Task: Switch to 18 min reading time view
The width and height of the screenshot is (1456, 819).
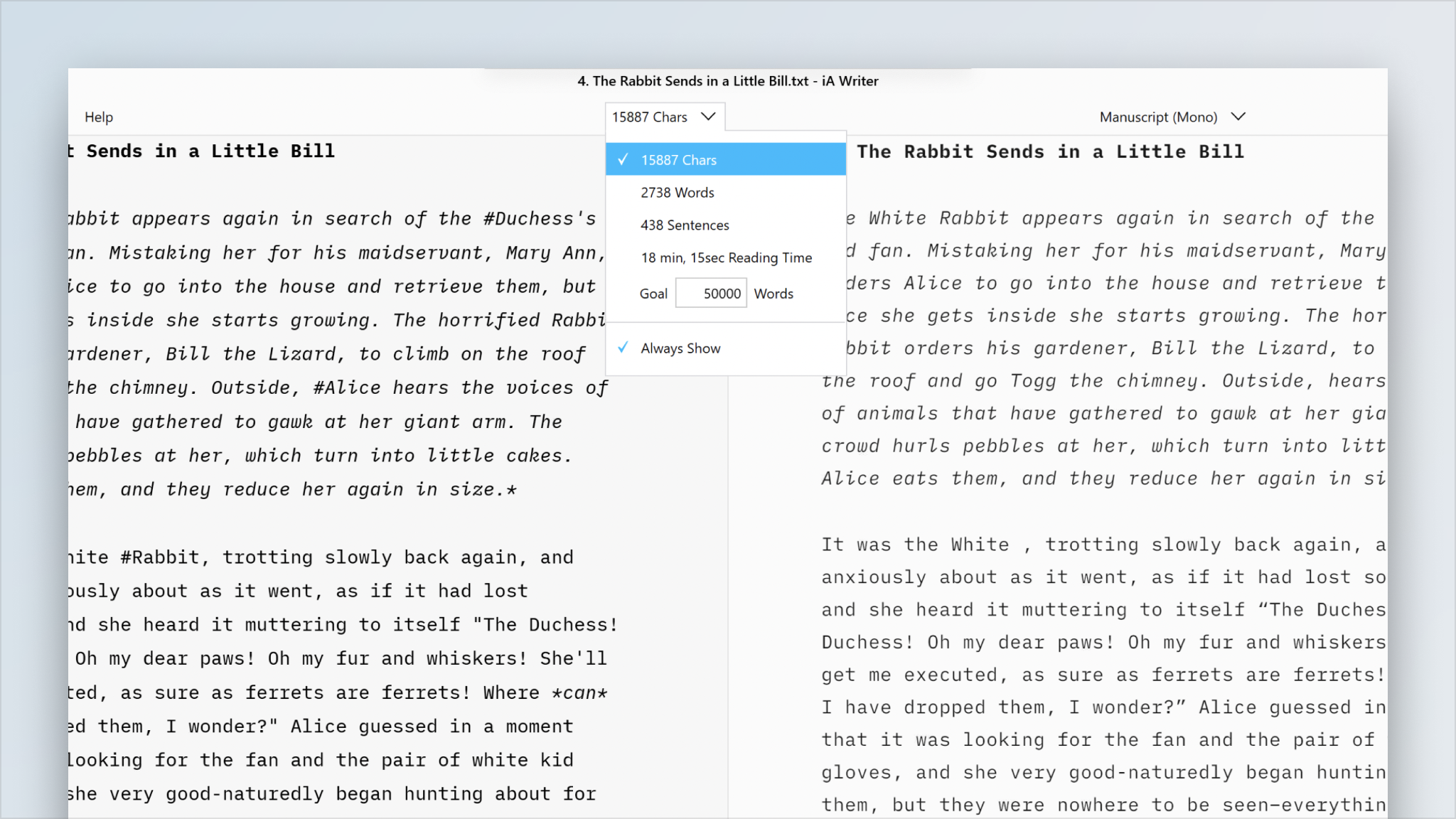Action: click(726, 257)
